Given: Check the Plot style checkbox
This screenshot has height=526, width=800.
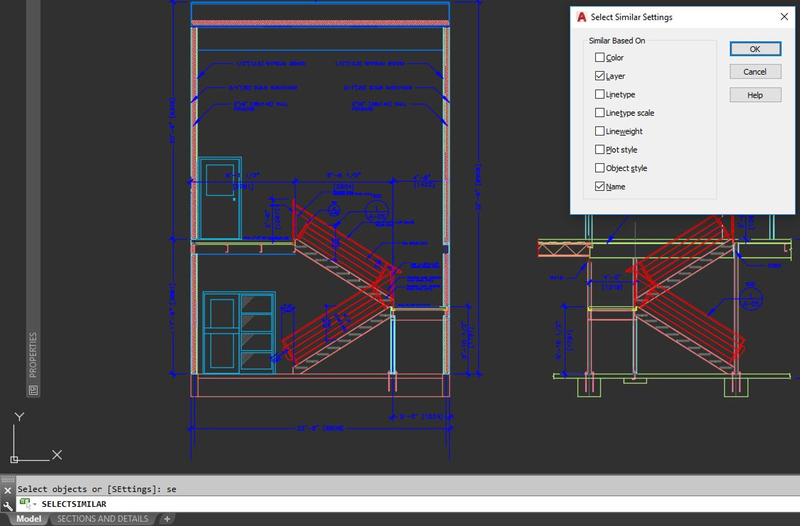Looking at the screenshot, I should tap(599, 150).
